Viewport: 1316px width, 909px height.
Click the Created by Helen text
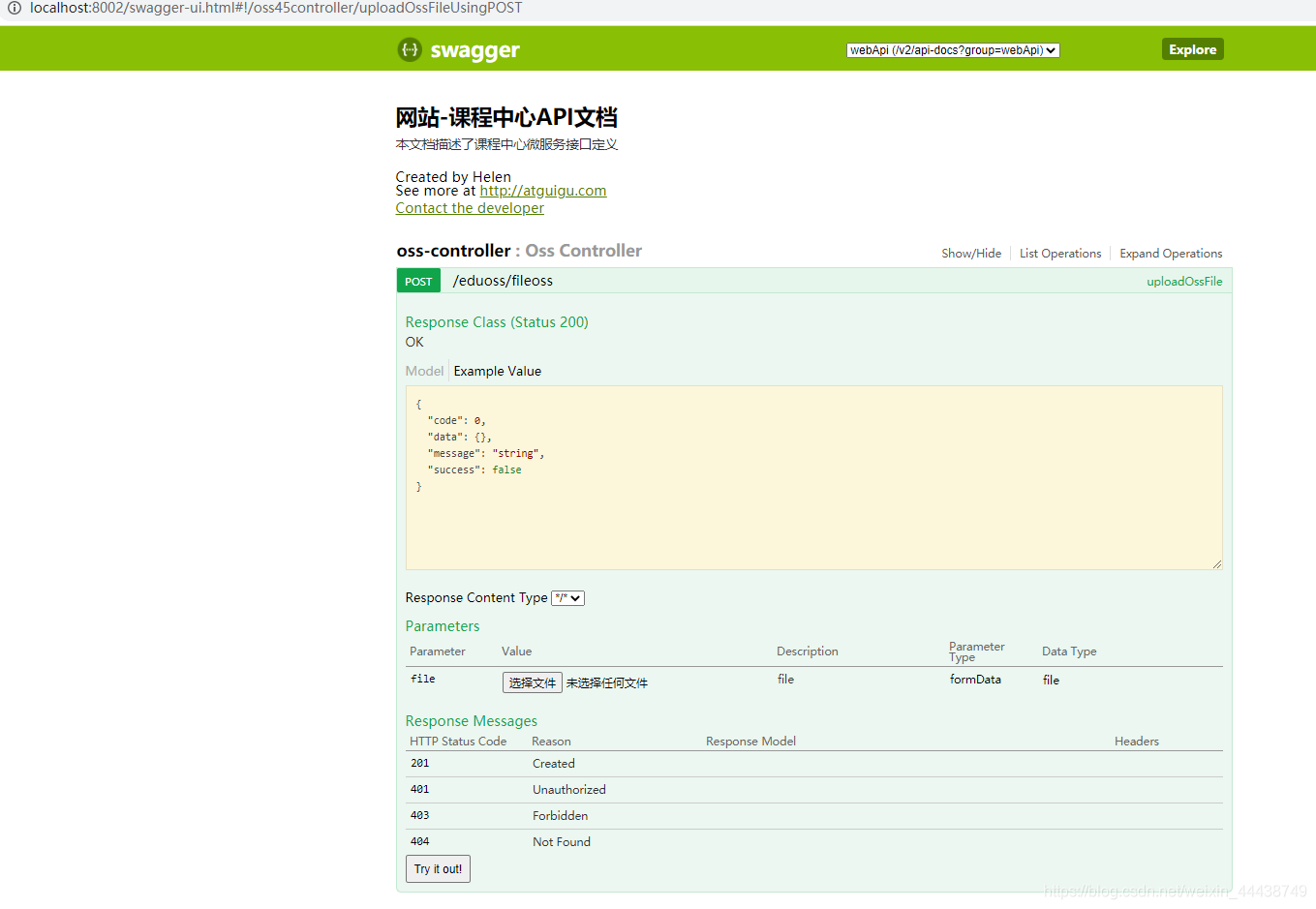tap(453, 176)
